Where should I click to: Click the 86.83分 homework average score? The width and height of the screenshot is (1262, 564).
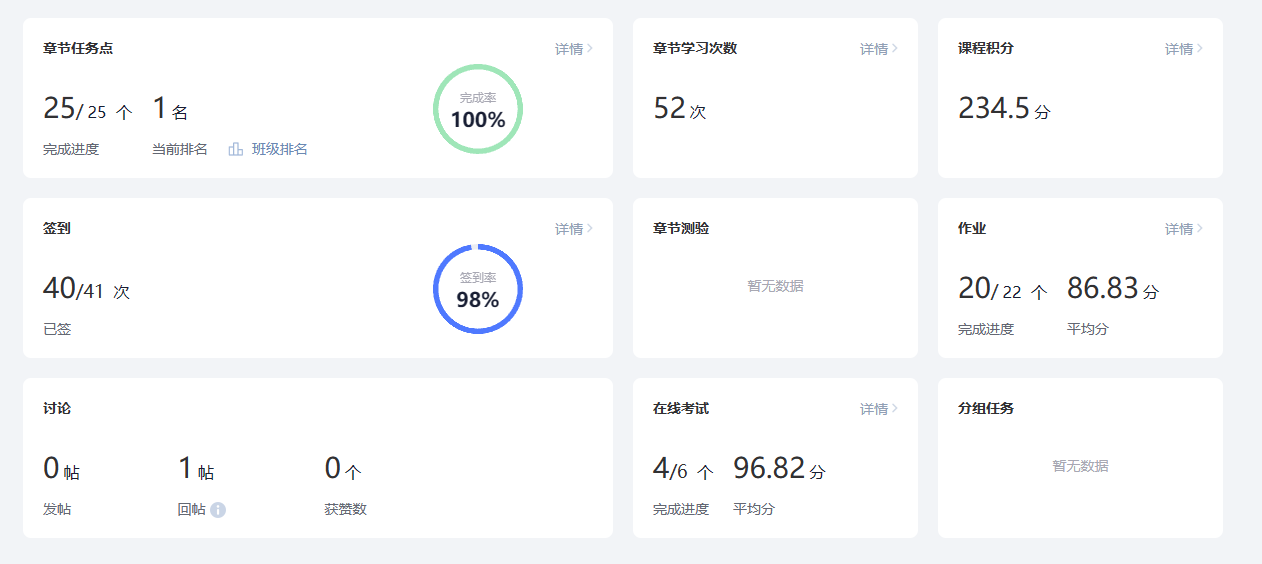pyautogui.click(x=1113, y=289)
